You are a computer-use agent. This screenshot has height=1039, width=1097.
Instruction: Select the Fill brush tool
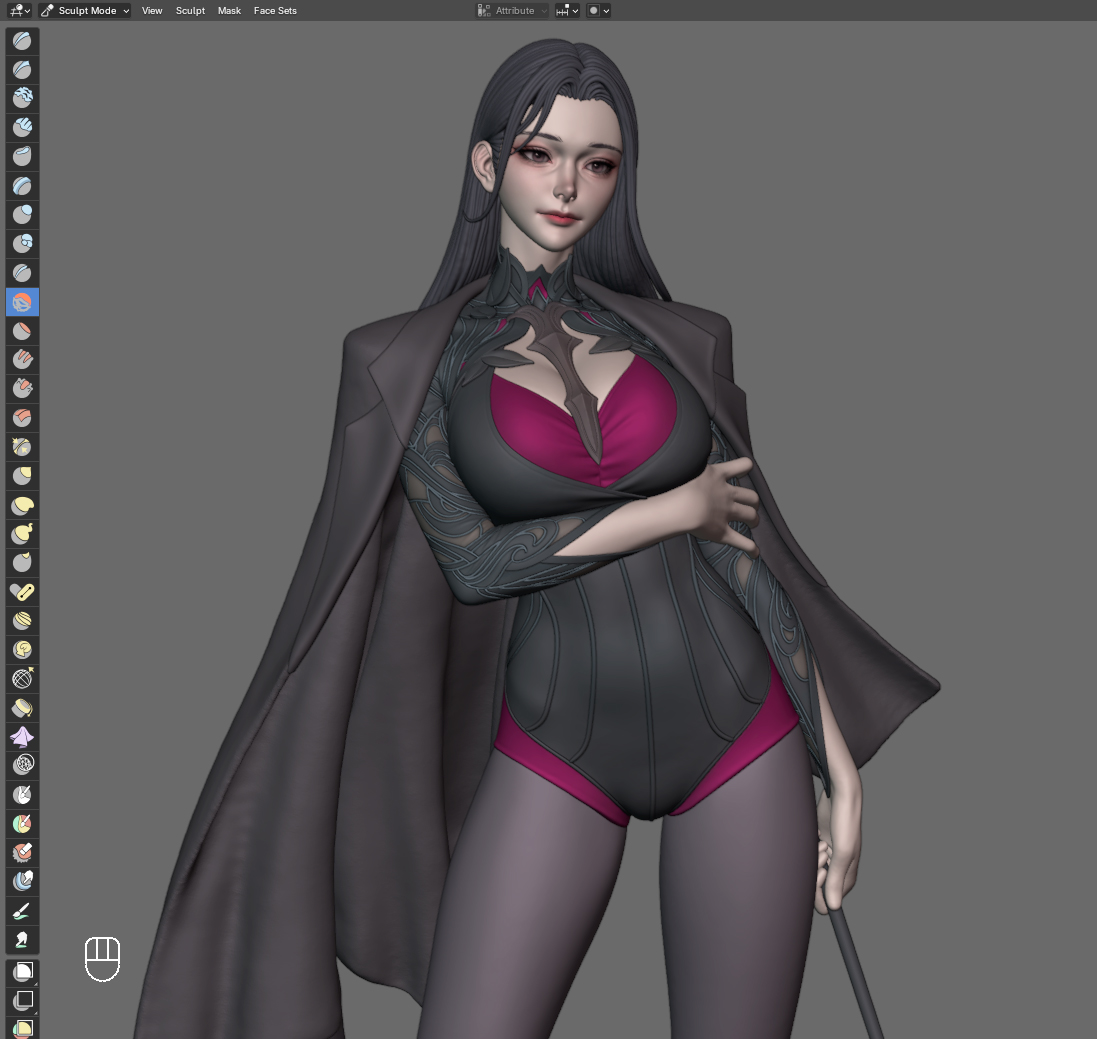point(22,360)
